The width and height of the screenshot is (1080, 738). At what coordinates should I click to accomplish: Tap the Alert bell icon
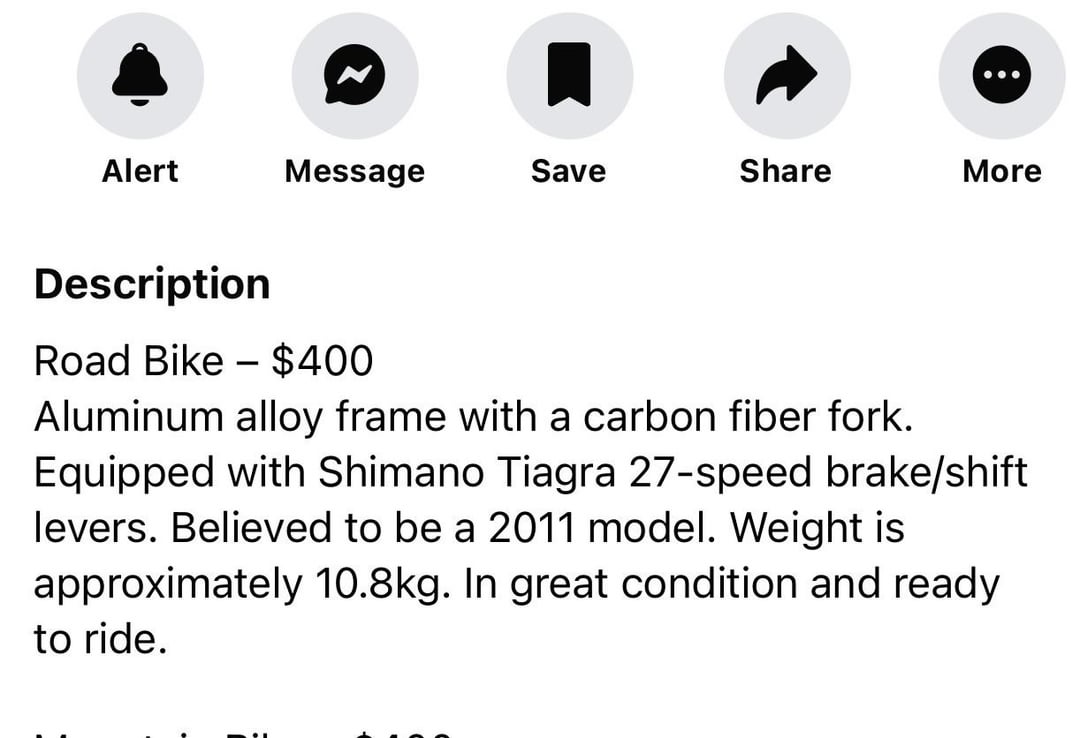[x=140, y=75]
